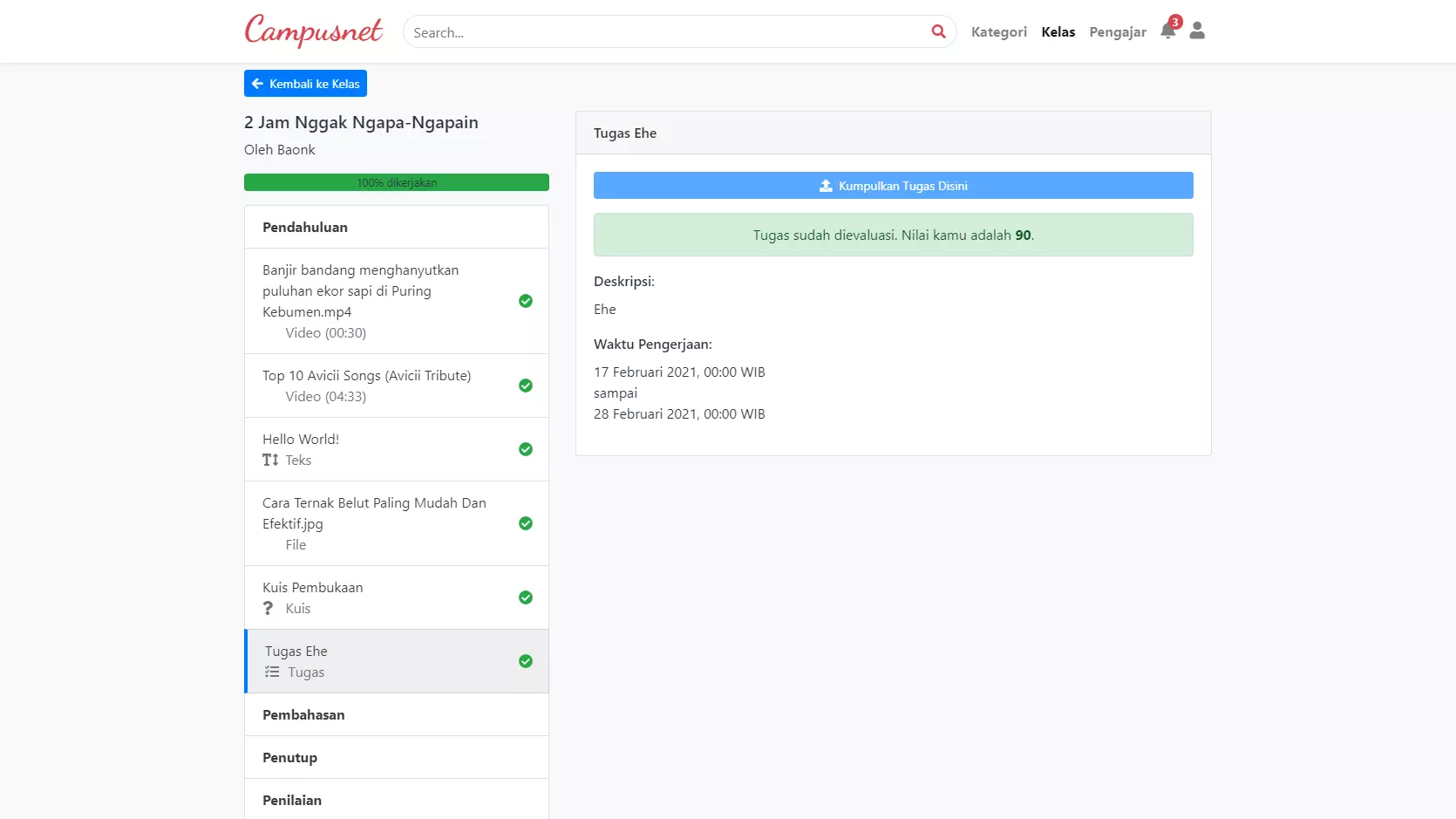Expand the Penutup section
The height and width of the screenshot is (819, 1456).
coord(397,757)
